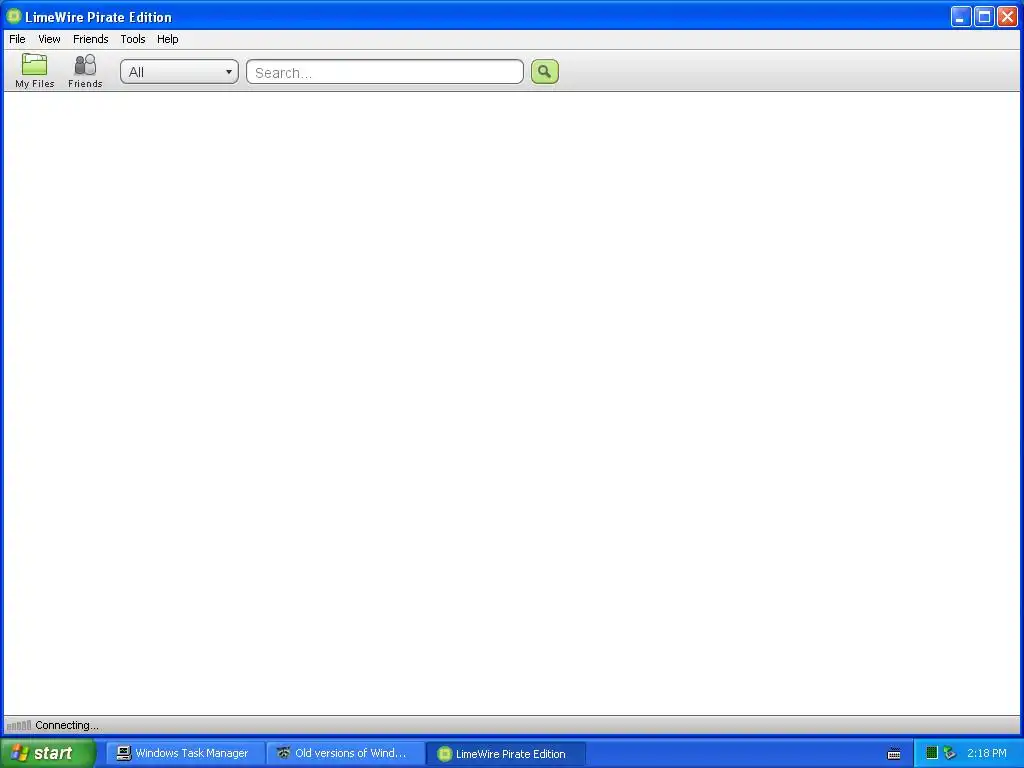Open the My Files library
This screenshot has height=768, width=1024.
click(x=35, y=71)
